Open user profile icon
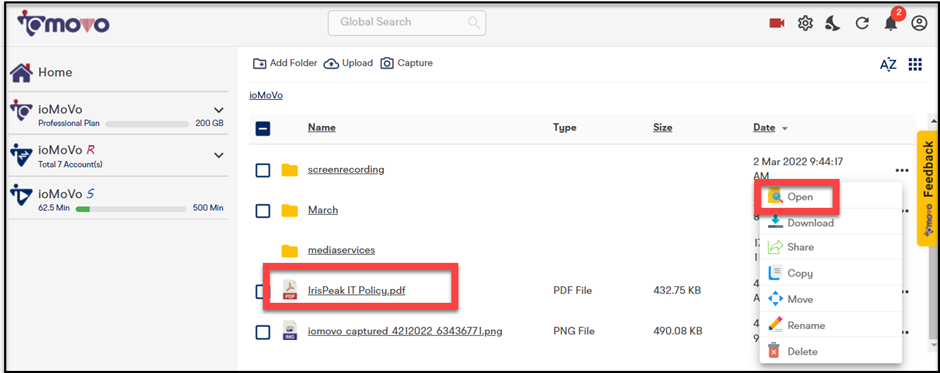 (918, 23)
